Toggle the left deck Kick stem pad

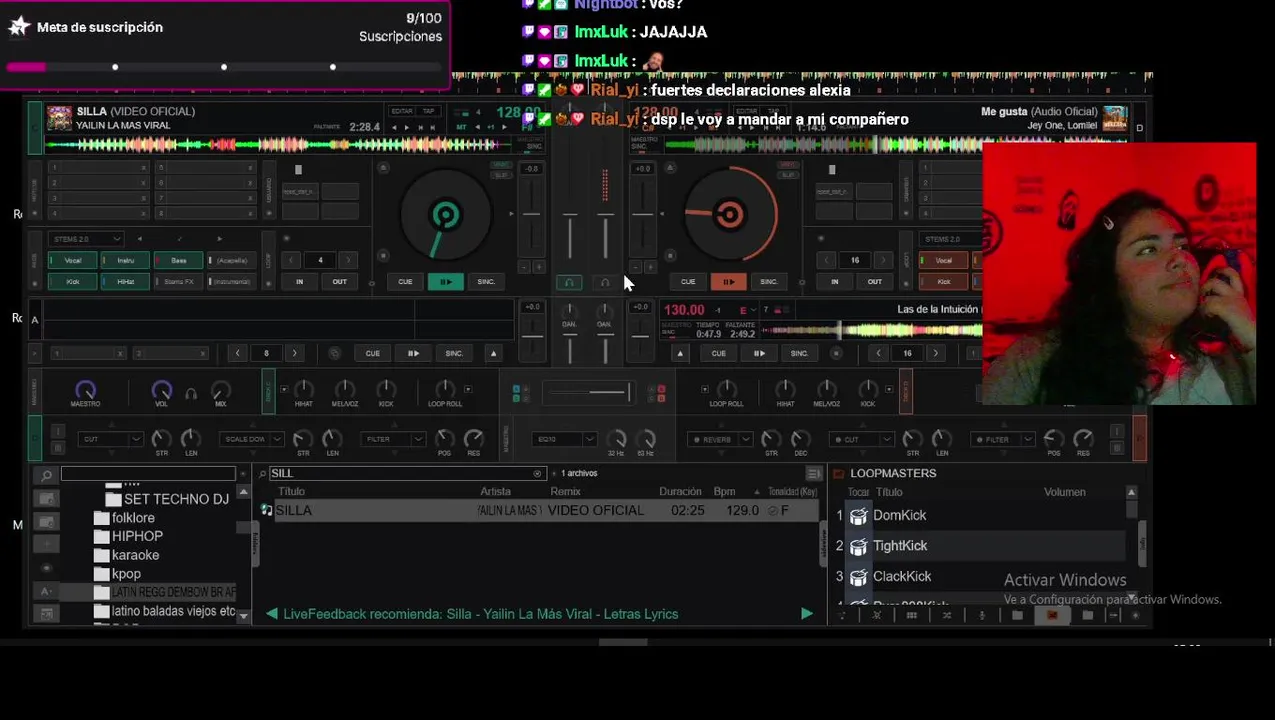[x=72, y=282]
